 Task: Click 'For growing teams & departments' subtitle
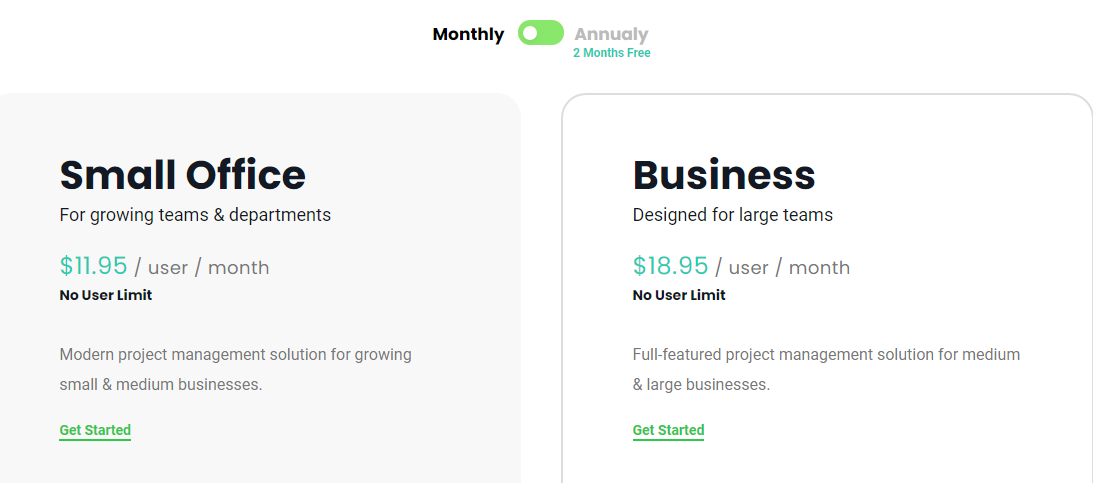pyautogui.click(x=195, y=215)
